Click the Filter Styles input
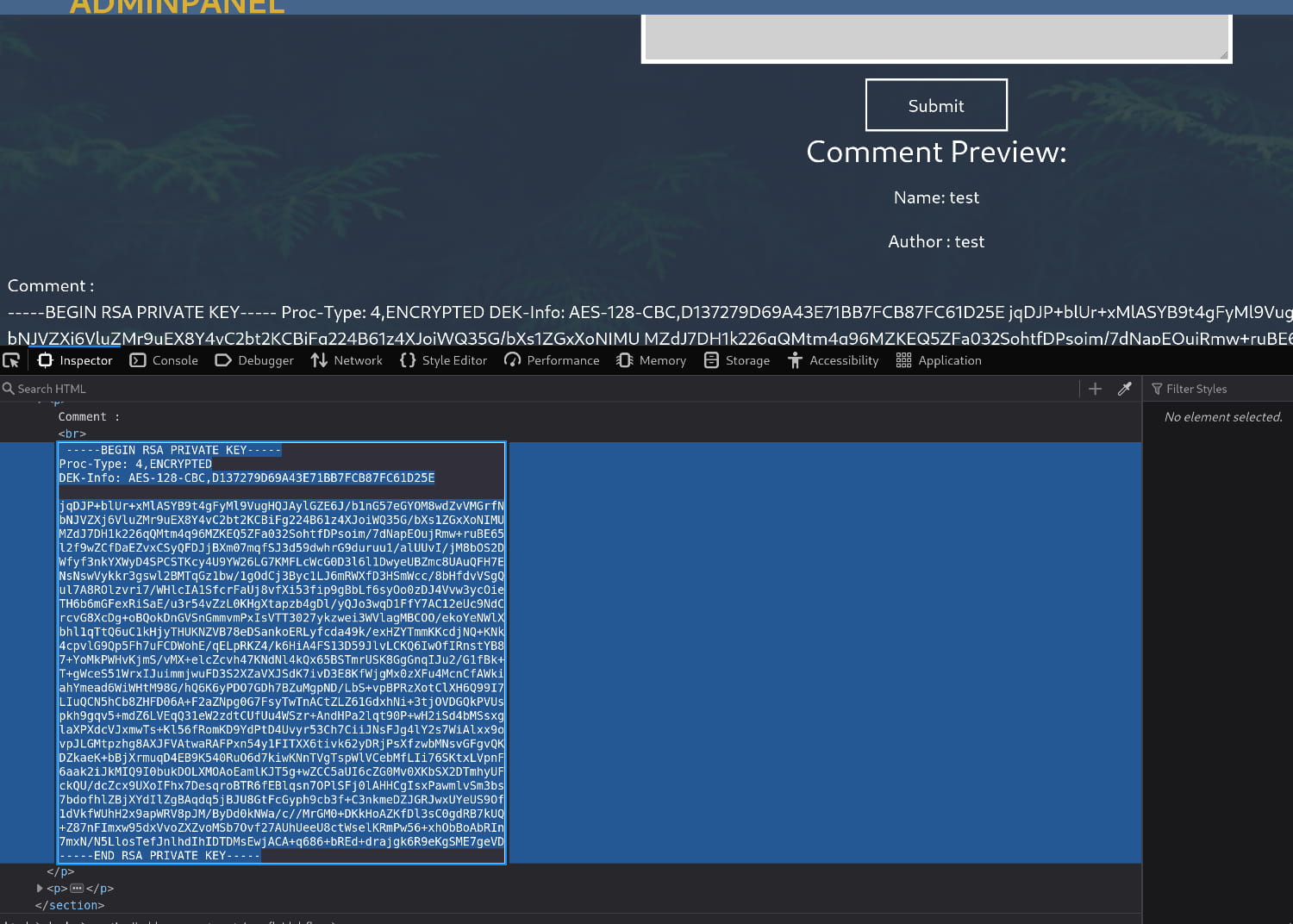Image resolution: width=1293 pixels, height=924 pixels. click(x=1220, y=389)
